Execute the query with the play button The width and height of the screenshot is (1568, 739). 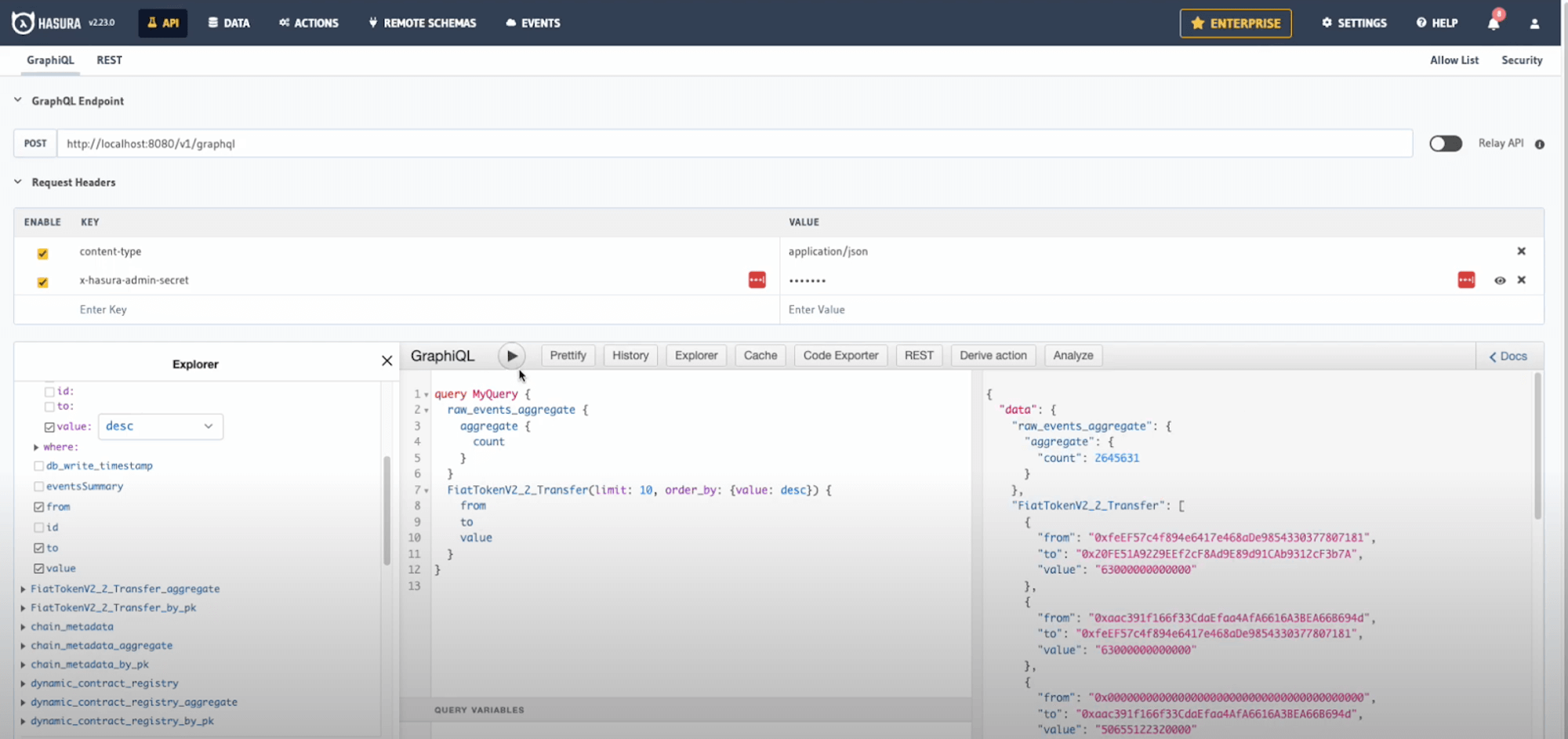tap(511, 355)
